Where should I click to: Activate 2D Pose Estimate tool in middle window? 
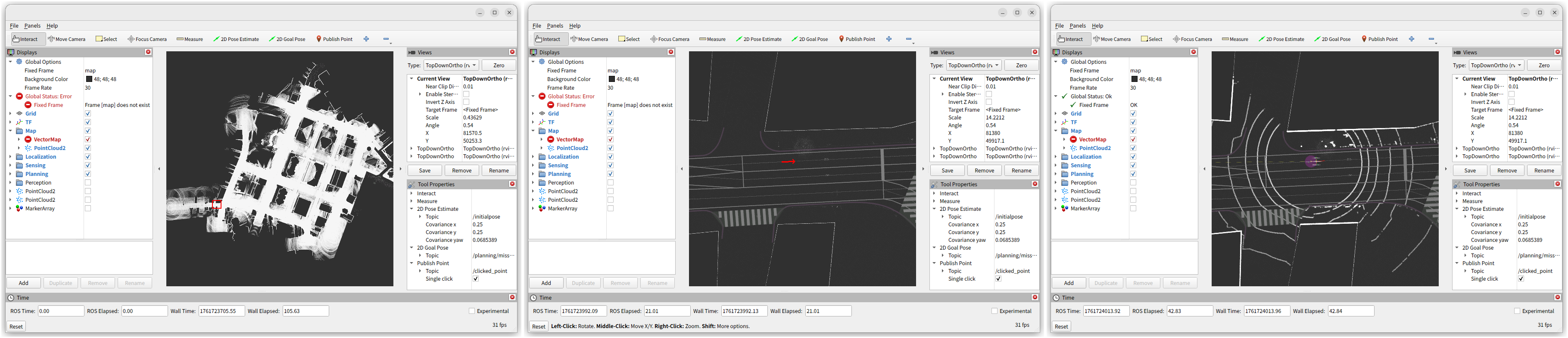click(x=758, y=39)
